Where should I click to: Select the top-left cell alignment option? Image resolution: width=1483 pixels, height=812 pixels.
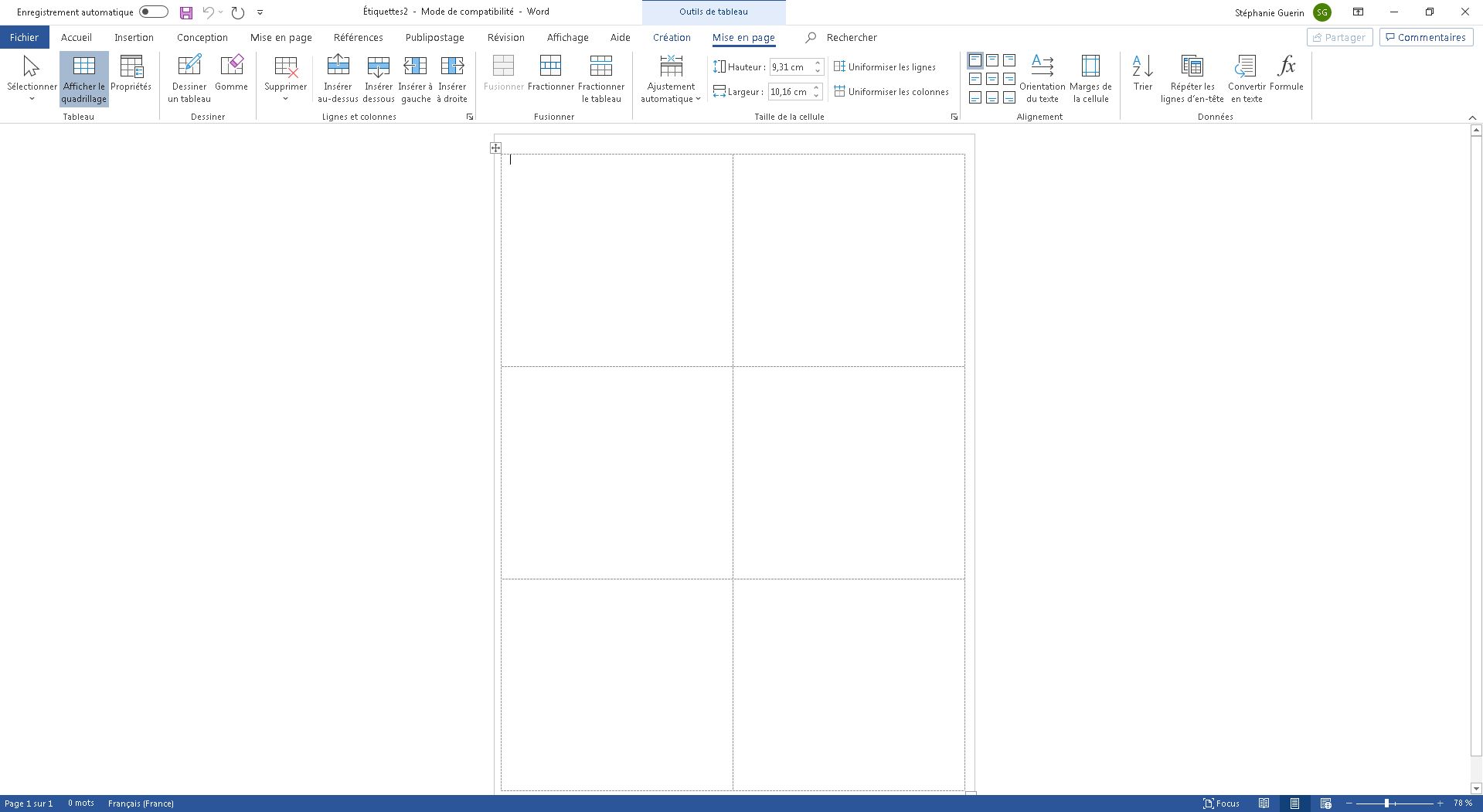click(x=975, y=60)
